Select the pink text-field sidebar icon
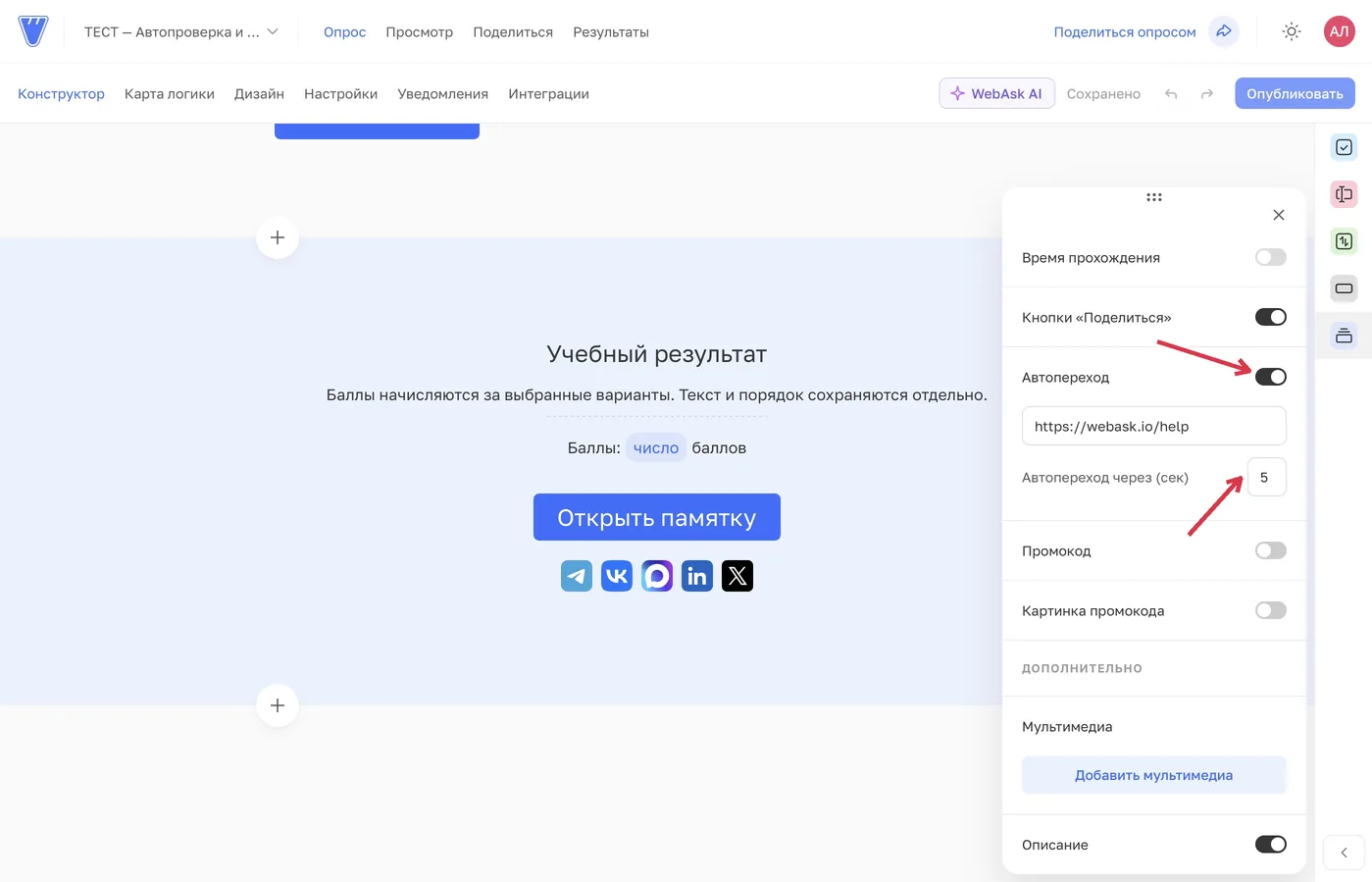Image resolution: width=1372 pixels, height=882 pixels. pos(1344,194)
